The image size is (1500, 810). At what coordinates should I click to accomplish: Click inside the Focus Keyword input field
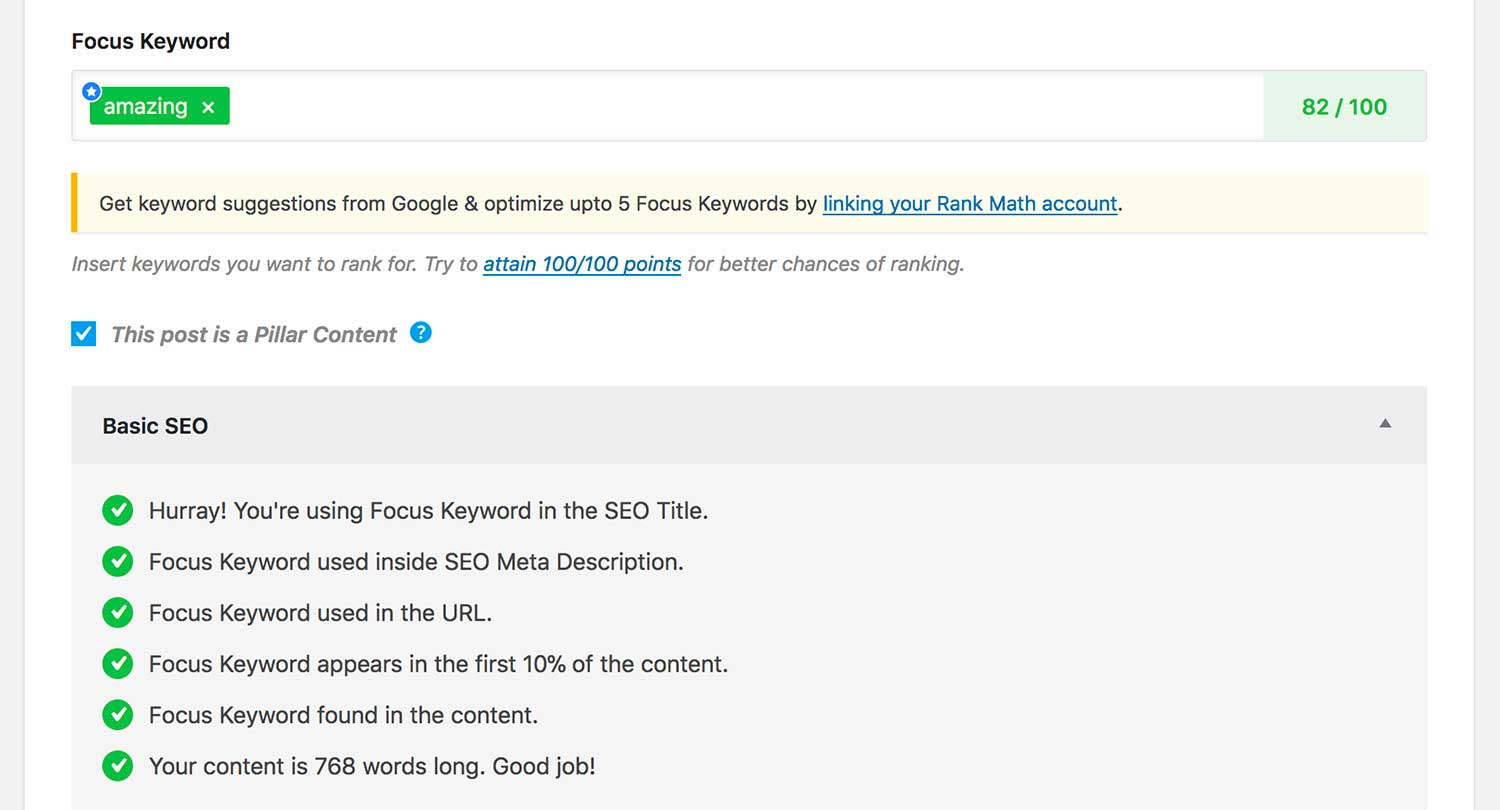(x=745, y=106)
